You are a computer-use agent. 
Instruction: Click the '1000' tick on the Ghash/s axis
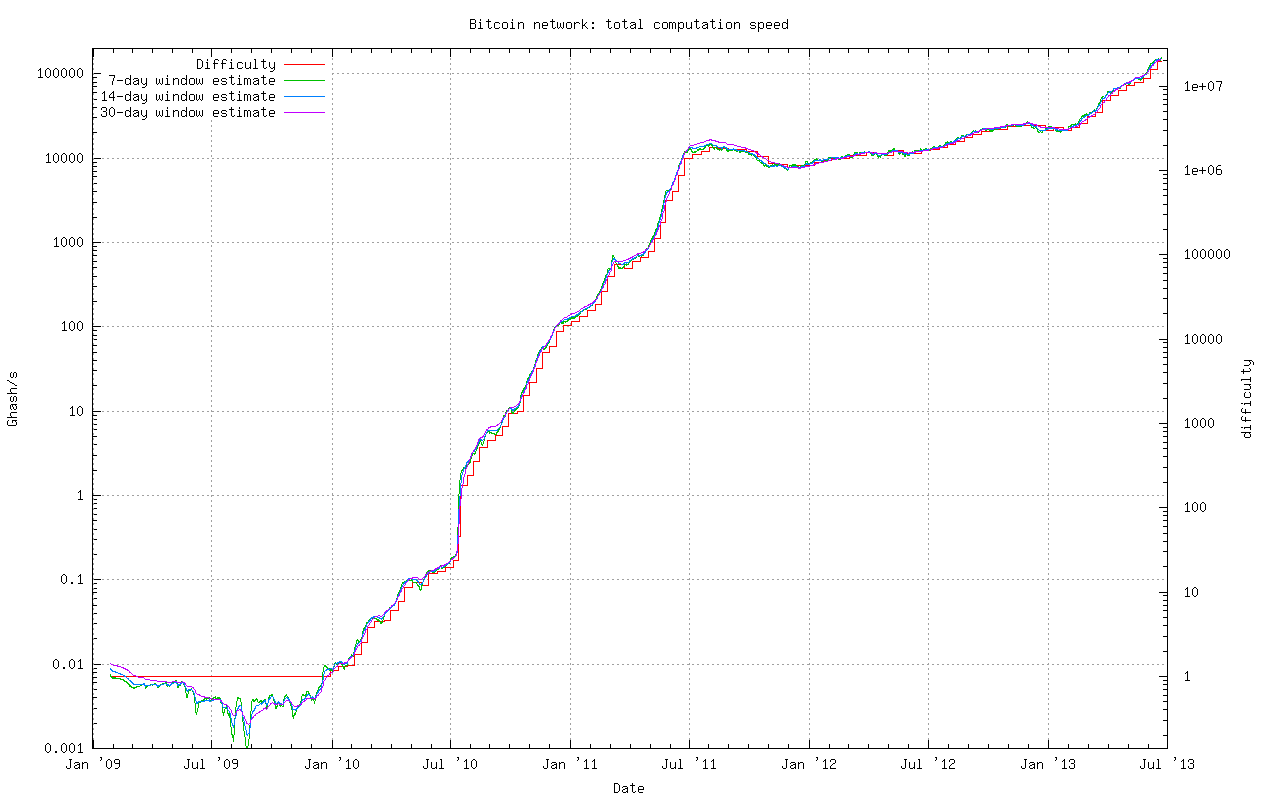68,243
